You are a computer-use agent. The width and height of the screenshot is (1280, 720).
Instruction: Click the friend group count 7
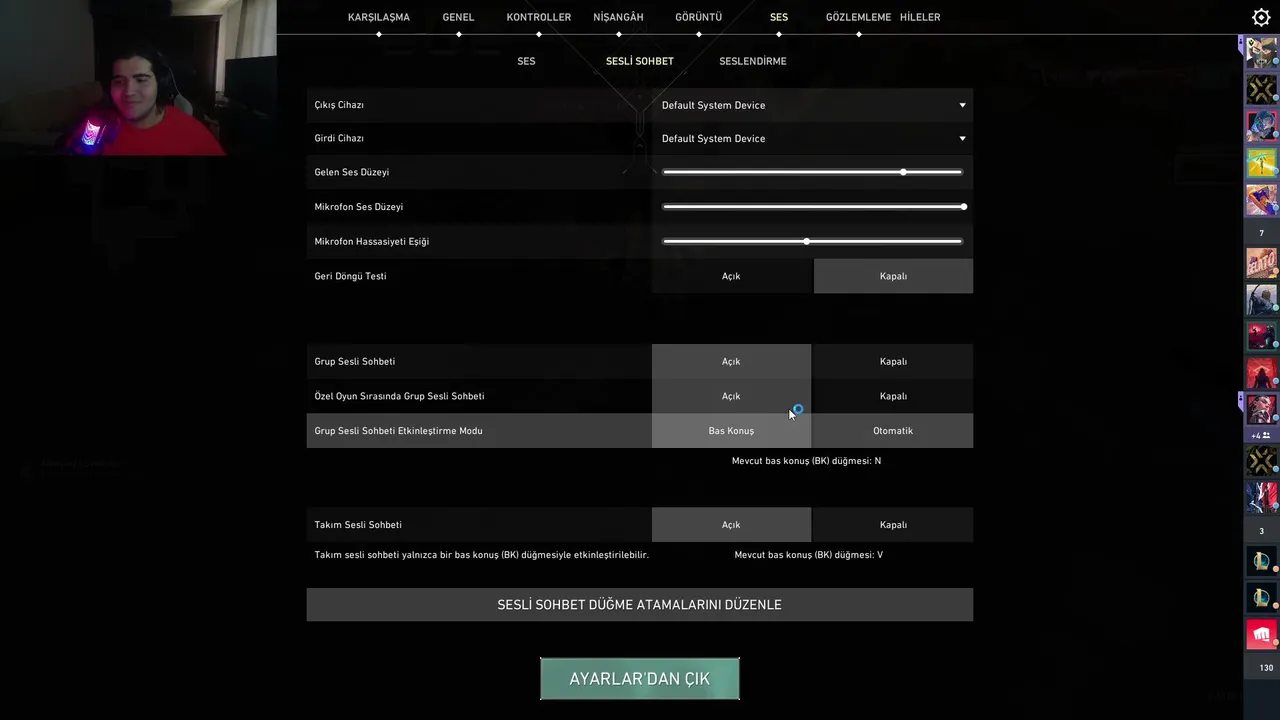[1261, 233]
